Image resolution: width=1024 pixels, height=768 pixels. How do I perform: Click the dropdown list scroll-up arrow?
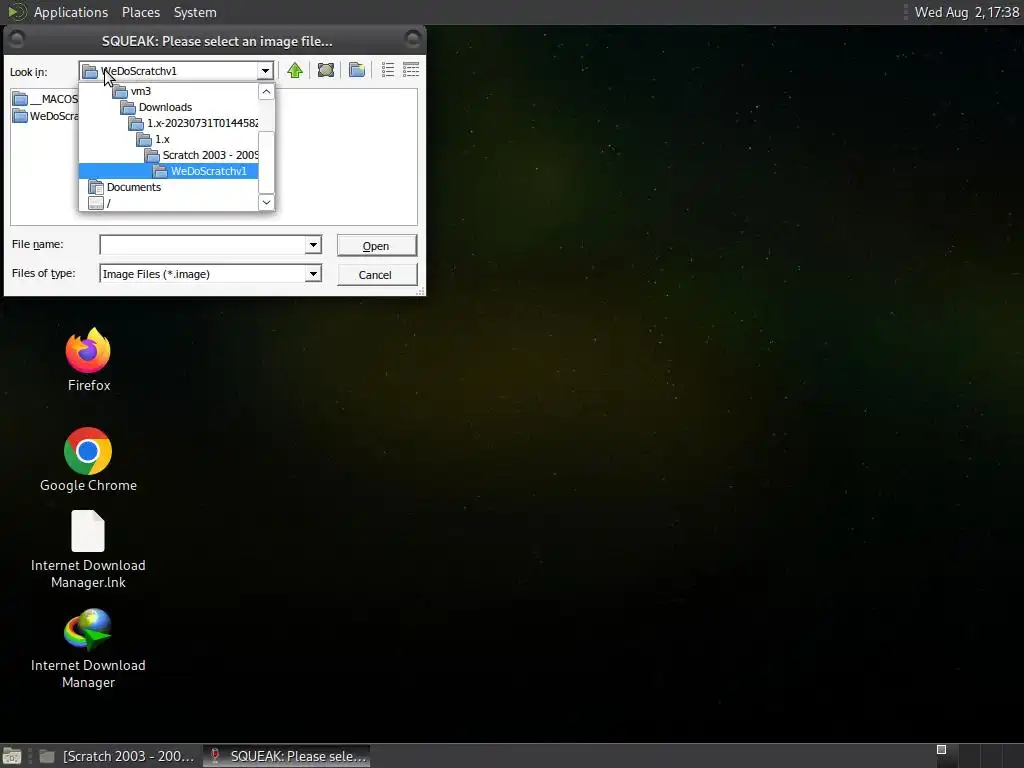[266, 91]
